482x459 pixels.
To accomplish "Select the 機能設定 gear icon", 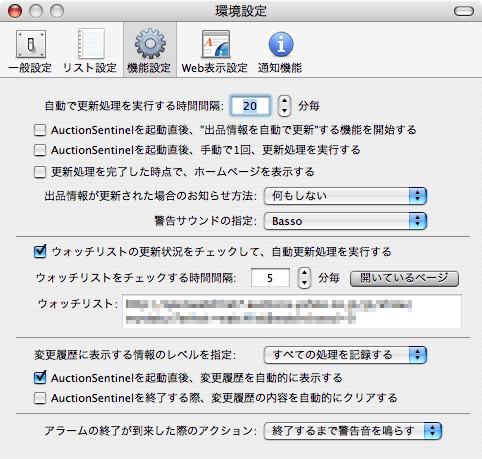I will tap(150, 44).
